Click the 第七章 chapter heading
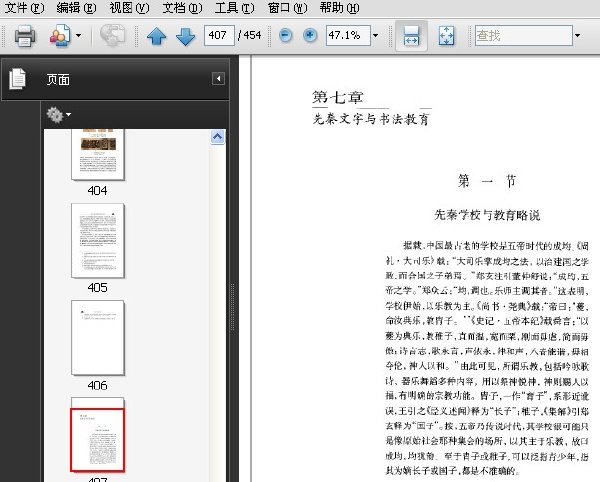Viewport: 600px width, 482px height. 338,97
